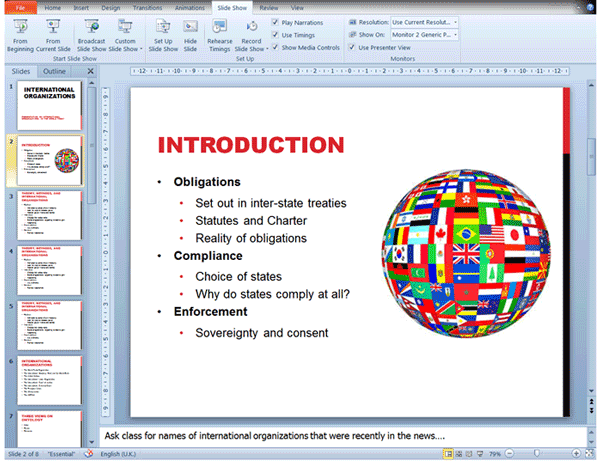Open the Resolution dropdown
Screen dimensions: 600x464
455,21
